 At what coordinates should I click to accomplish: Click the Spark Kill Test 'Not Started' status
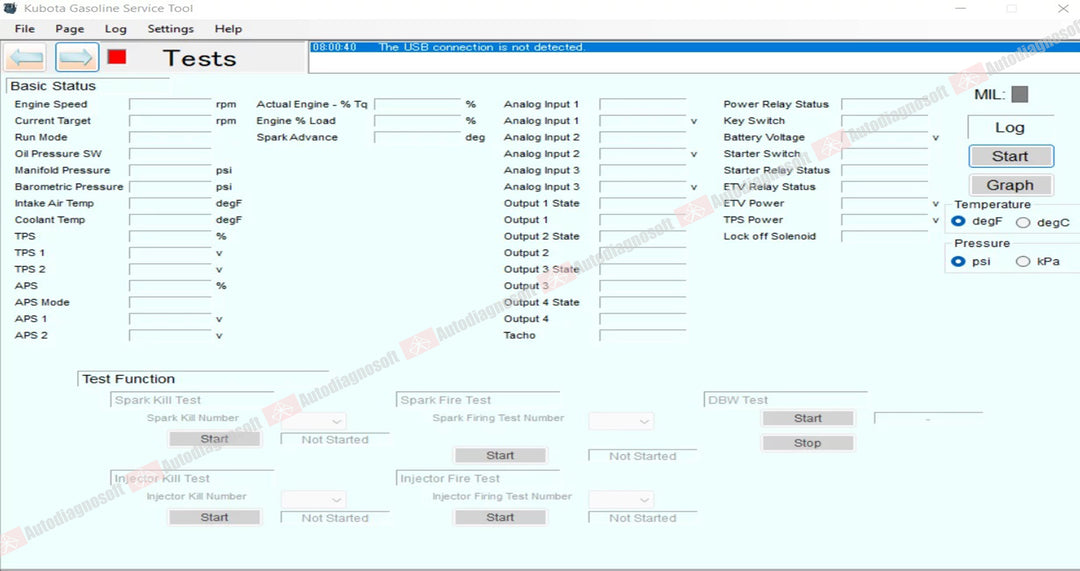tap(335, 439)
